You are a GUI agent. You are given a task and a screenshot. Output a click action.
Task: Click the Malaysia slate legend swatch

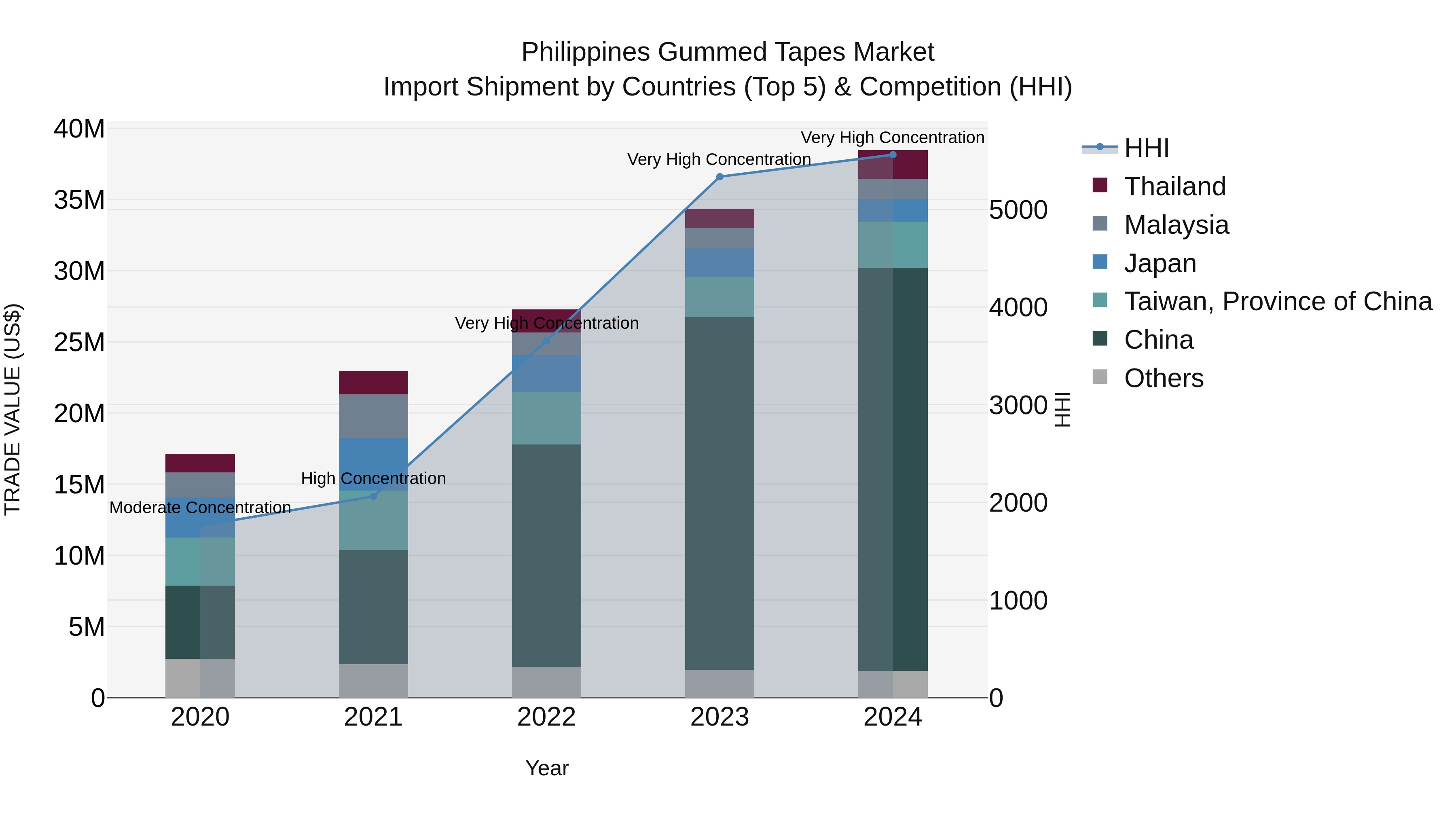[x=1100, y=223]
